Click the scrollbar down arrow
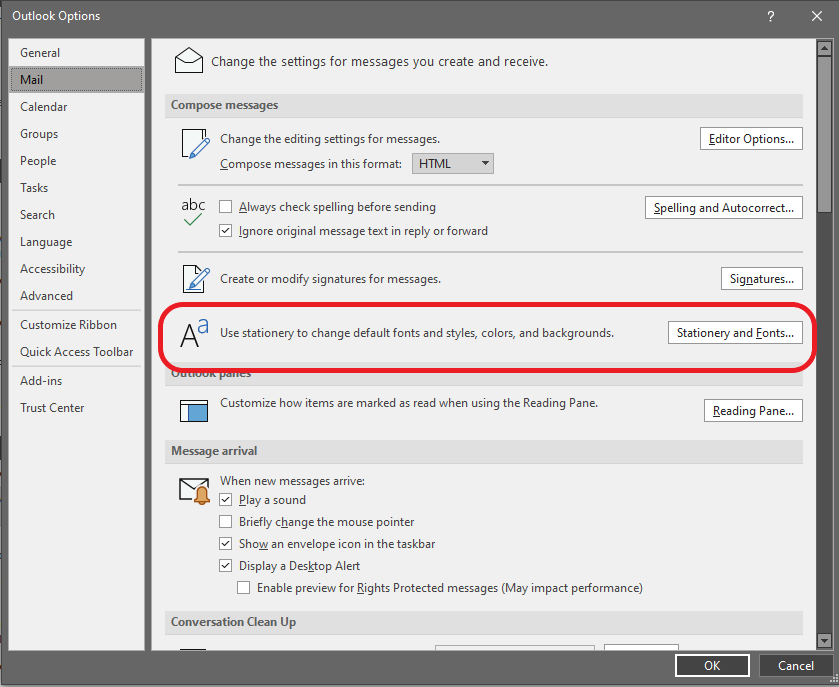 [825, 640]
